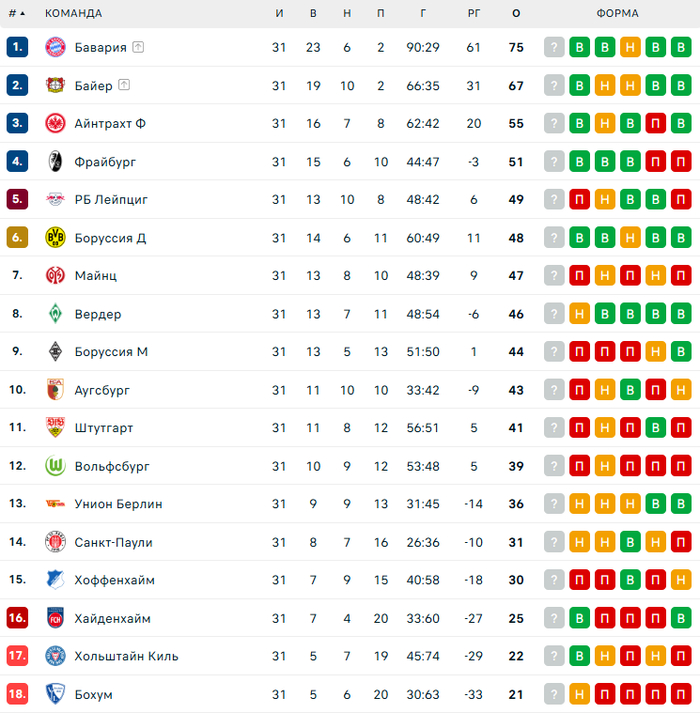Open the Хоффенхайм team page link
The height and width of the screenshot is (713, 700).
[114, 579]
